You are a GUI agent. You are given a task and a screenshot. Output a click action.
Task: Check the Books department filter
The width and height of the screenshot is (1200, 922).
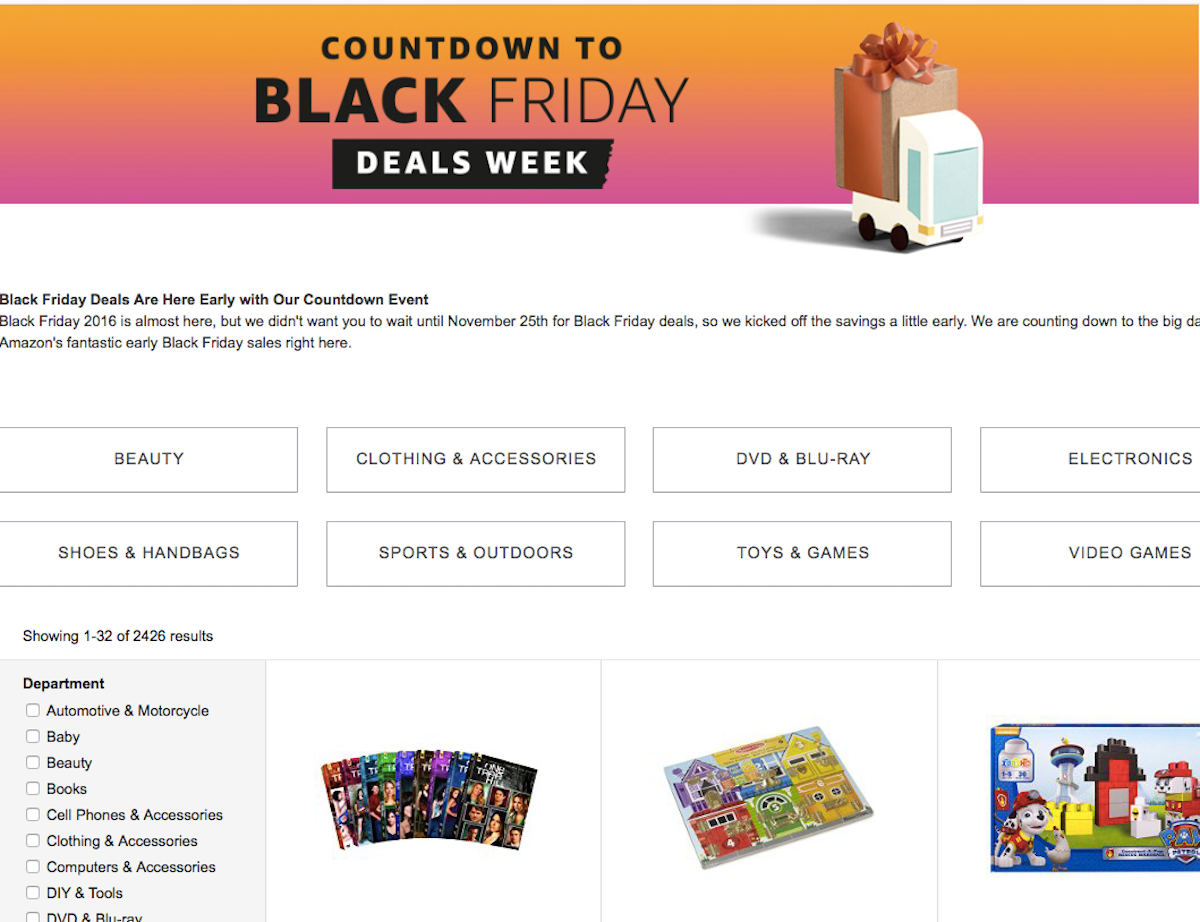(33, 788)
